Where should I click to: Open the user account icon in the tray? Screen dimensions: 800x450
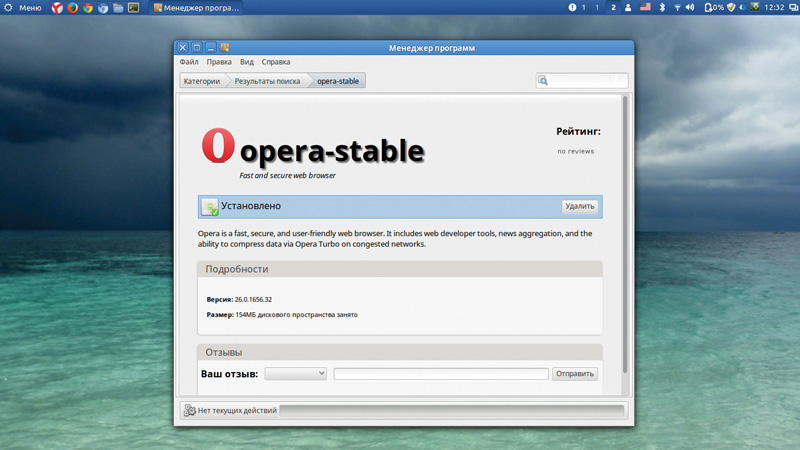tap(628, 8)
